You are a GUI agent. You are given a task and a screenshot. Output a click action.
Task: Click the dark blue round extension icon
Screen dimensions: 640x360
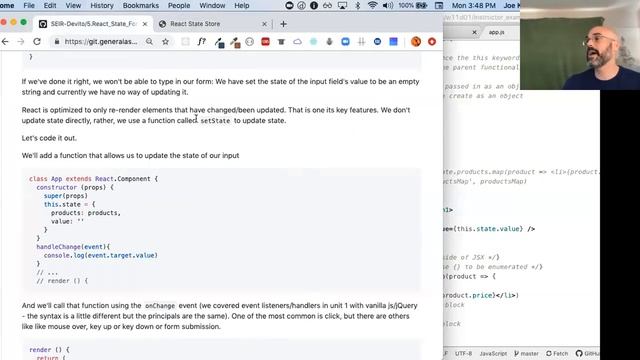click(377, 42)
